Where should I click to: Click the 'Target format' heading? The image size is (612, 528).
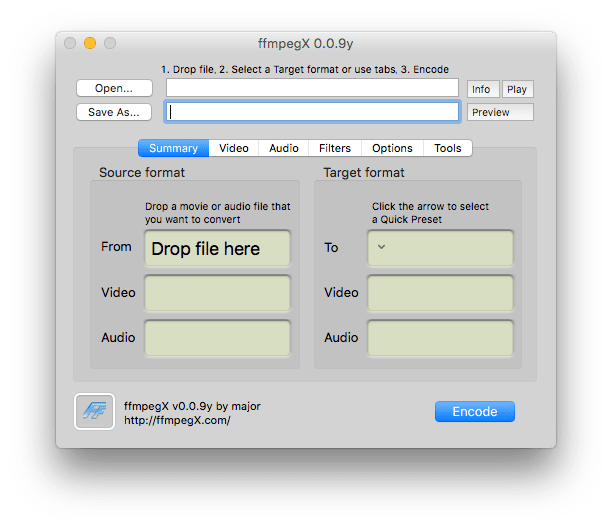click(364, 172)
